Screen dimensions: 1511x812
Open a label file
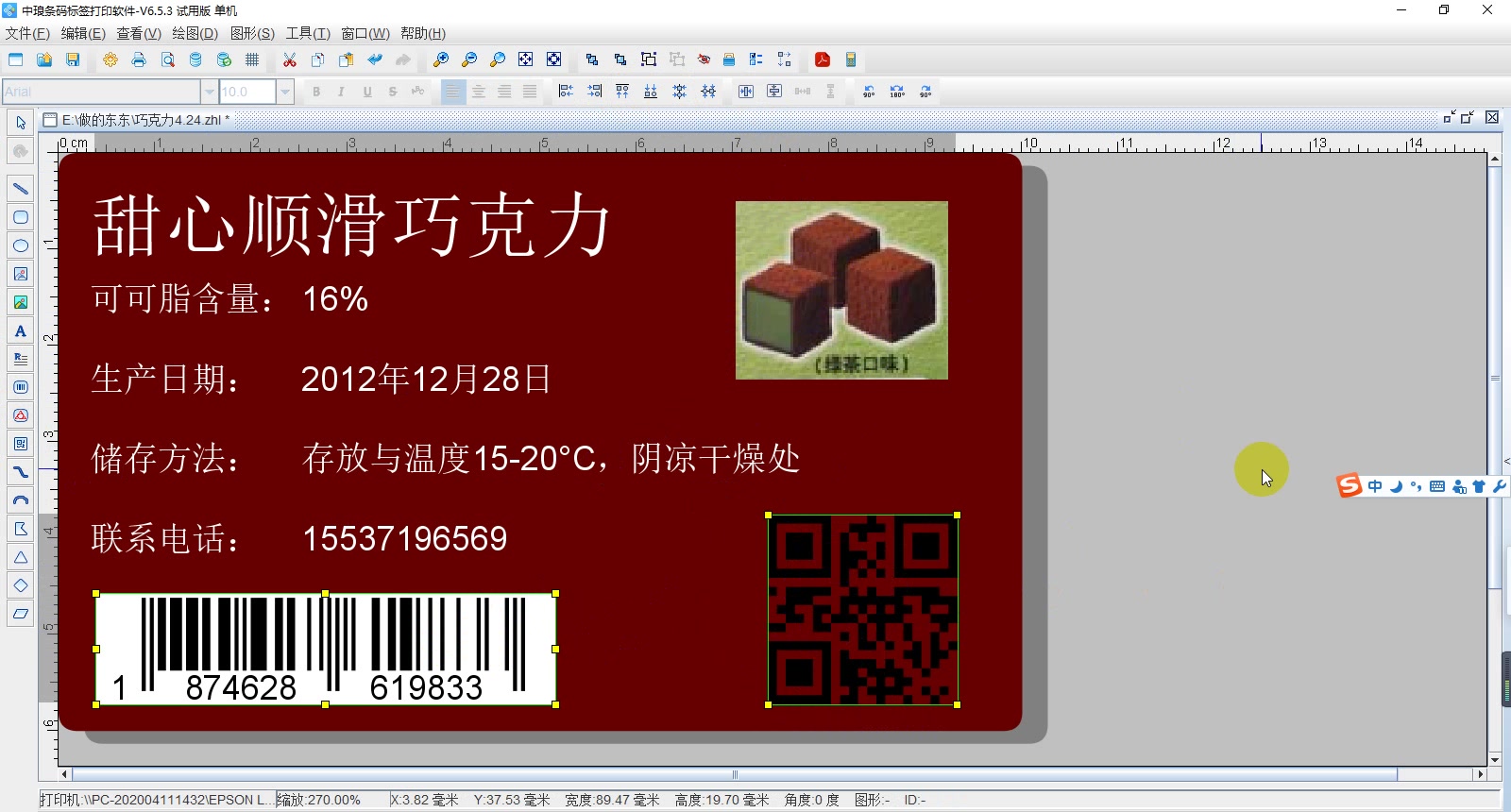pyautogui.click(x=43, y=59)
